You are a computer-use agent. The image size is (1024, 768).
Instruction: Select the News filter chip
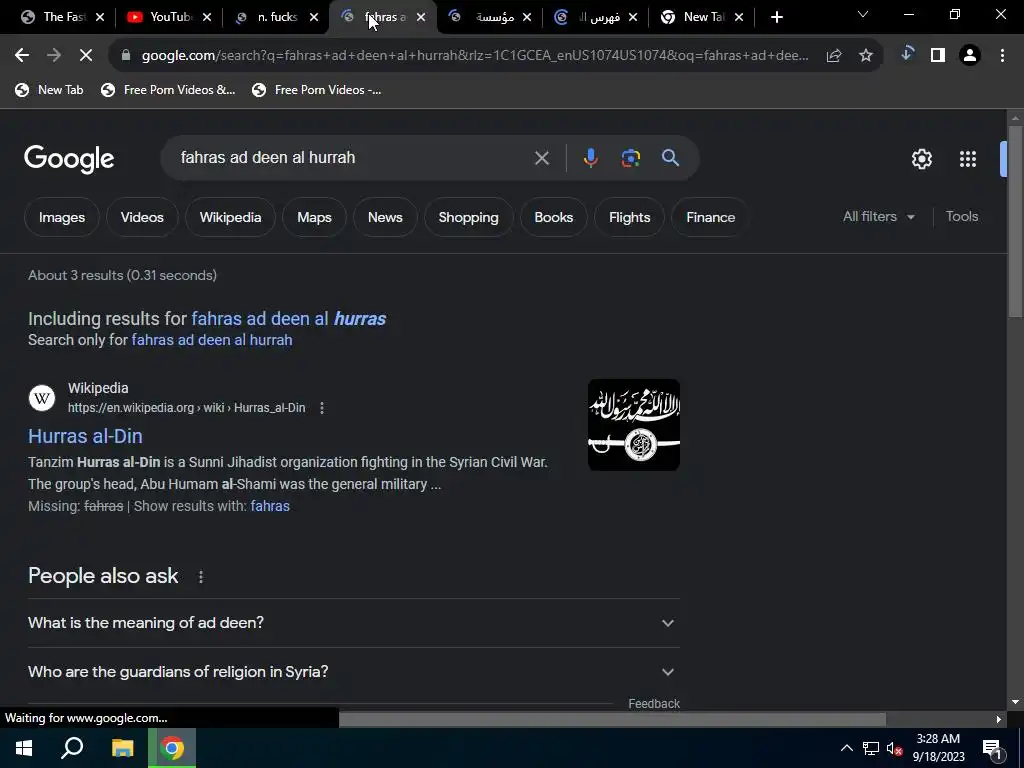tap(385, 217)
